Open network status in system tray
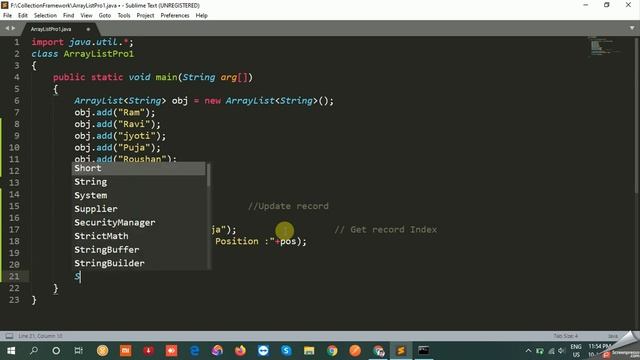The image size is (640, 360). point(551,351)
